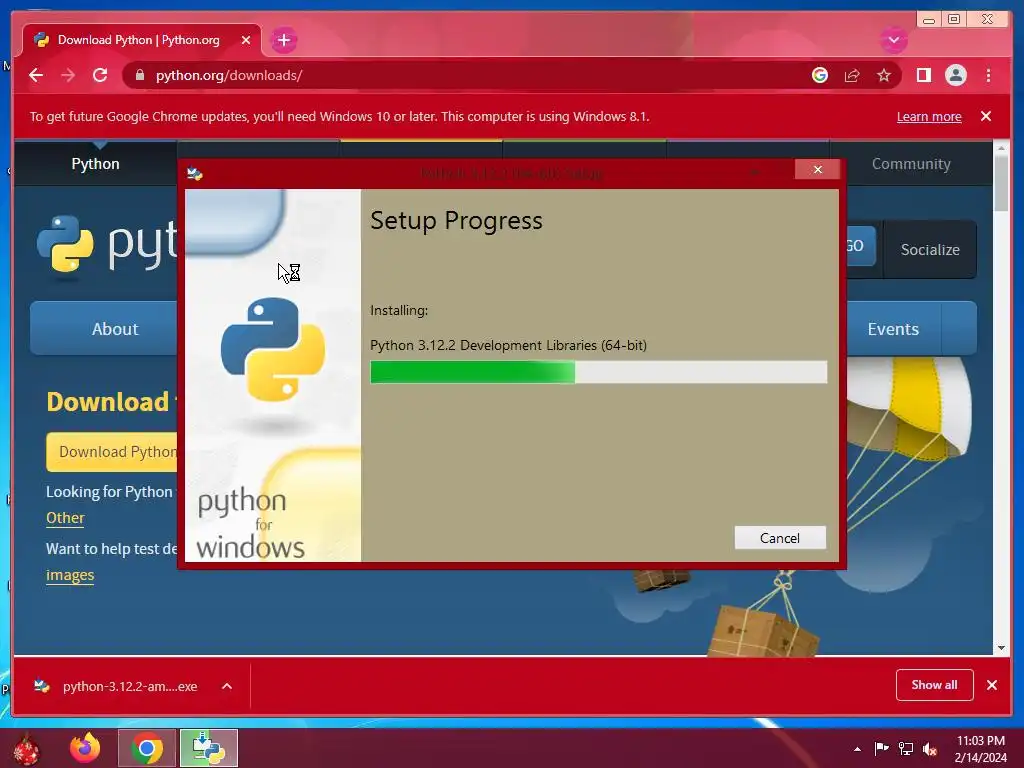The width and height of the screenshot is (1024, 768).
Task: Click the network tray icon
Action: [906, 748]
